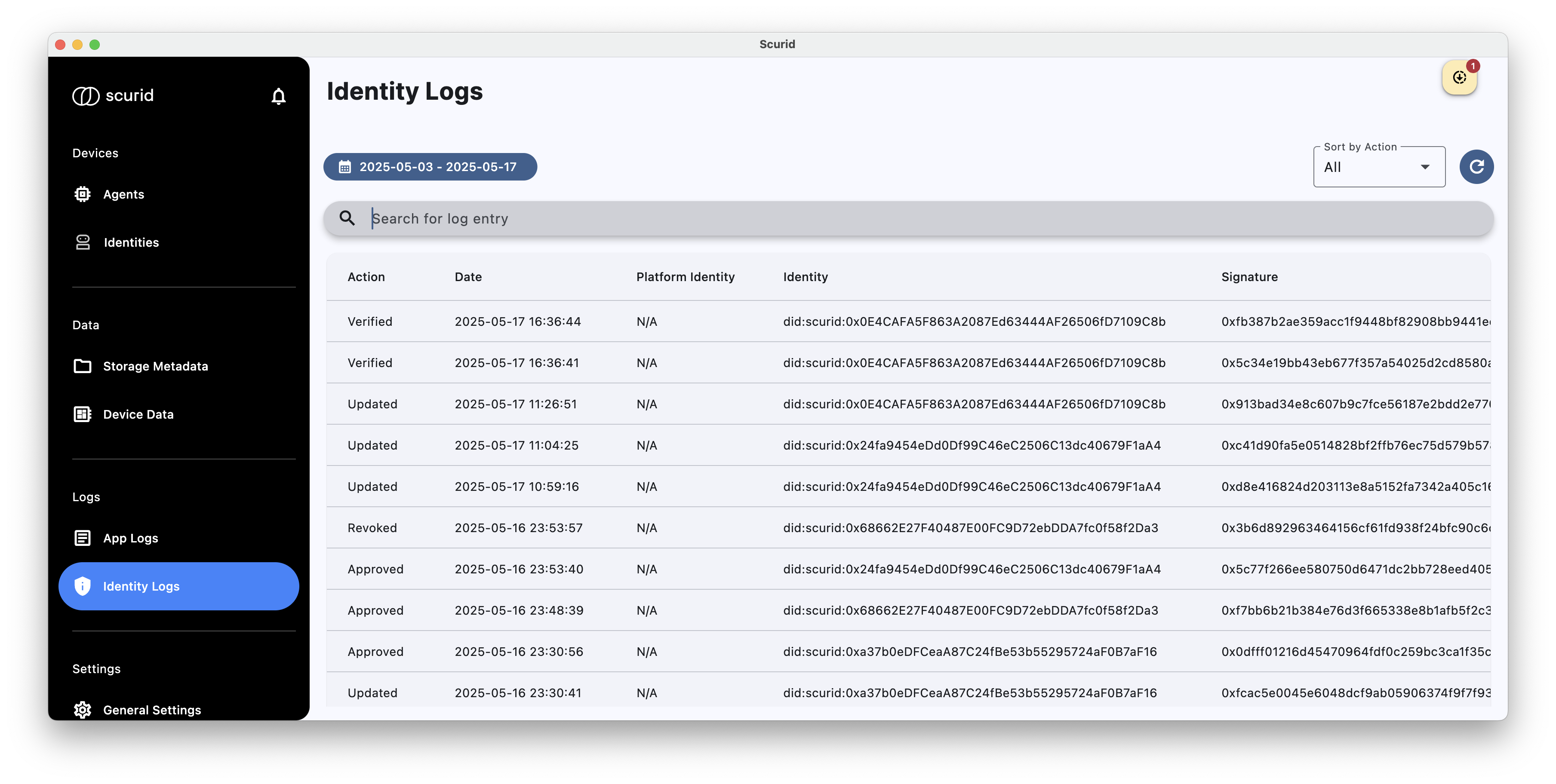
Task: Refresh the identity logs
Action: (1476, 167)
